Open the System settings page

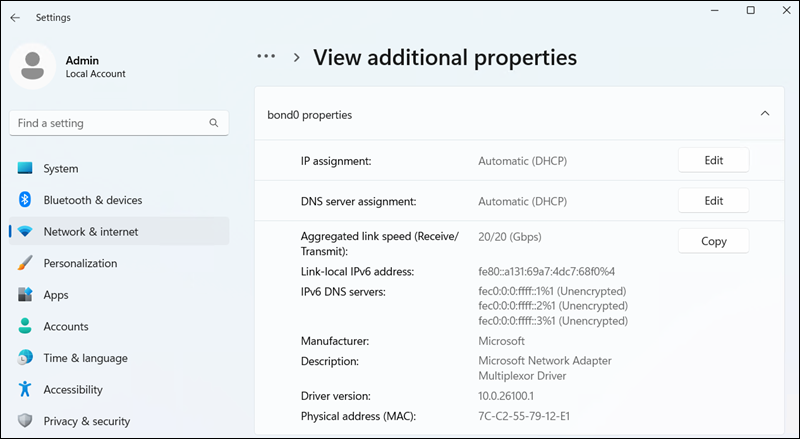pyautogui.click(x=119, y=168)
